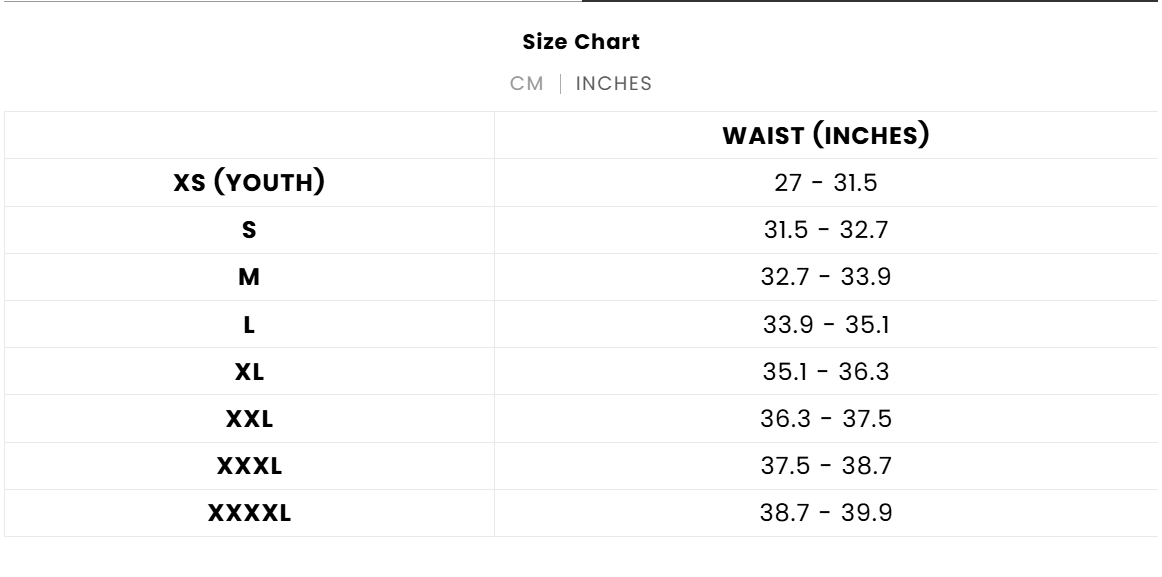Click the 32.7 - 33.9 waist value

tap(825, 277)
